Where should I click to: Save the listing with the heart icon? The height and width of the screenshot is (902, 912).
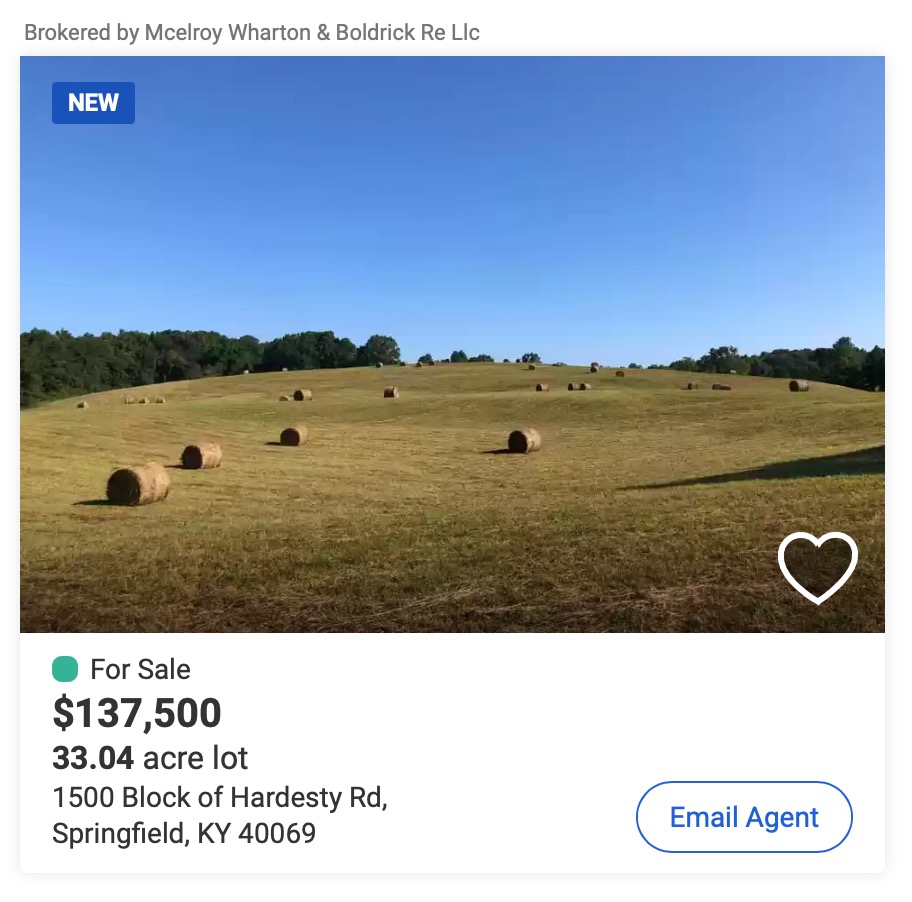coord(817,567)
